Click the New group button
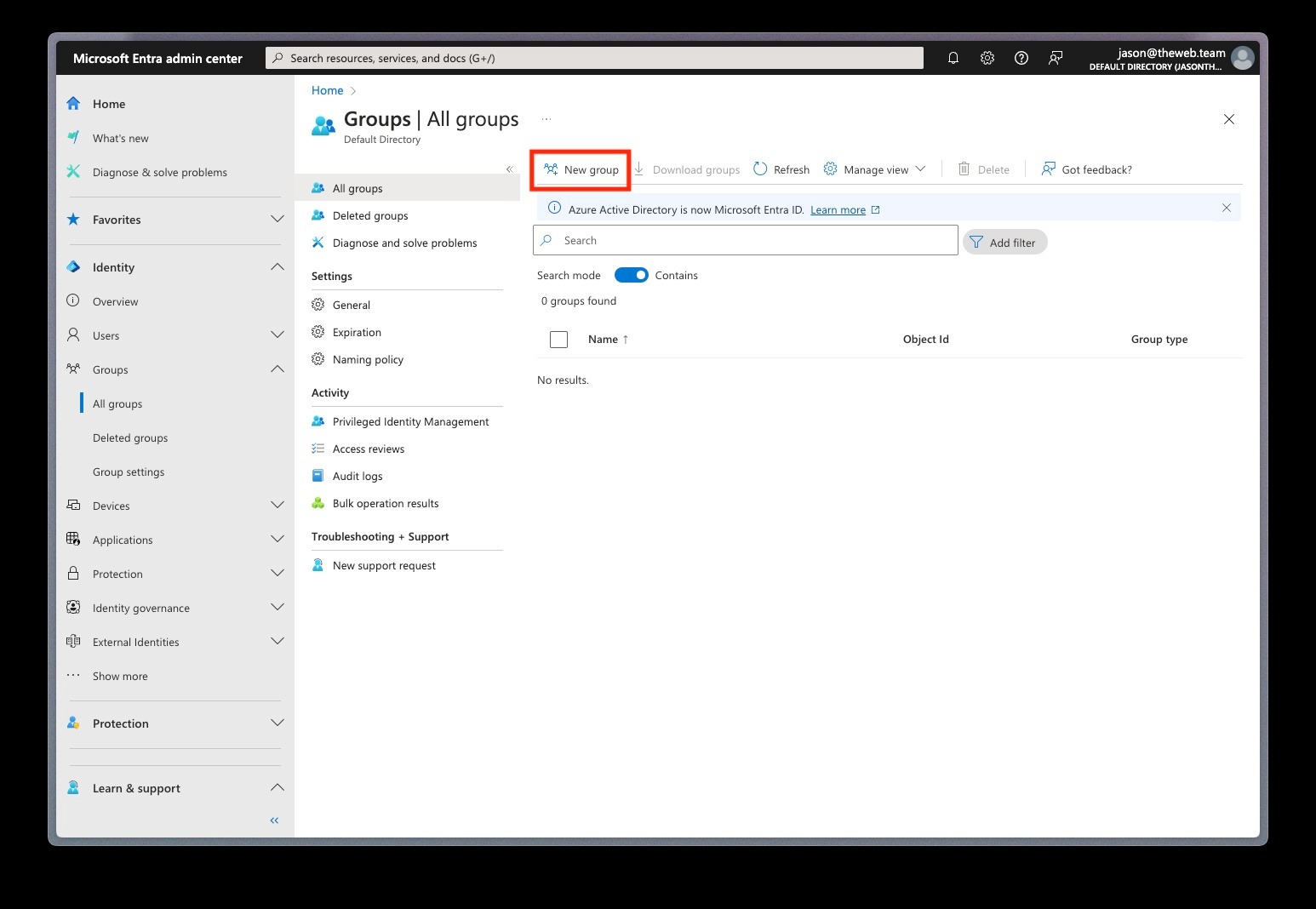Viewport: 1316px width, 909px height. click(x=581, y=169)
